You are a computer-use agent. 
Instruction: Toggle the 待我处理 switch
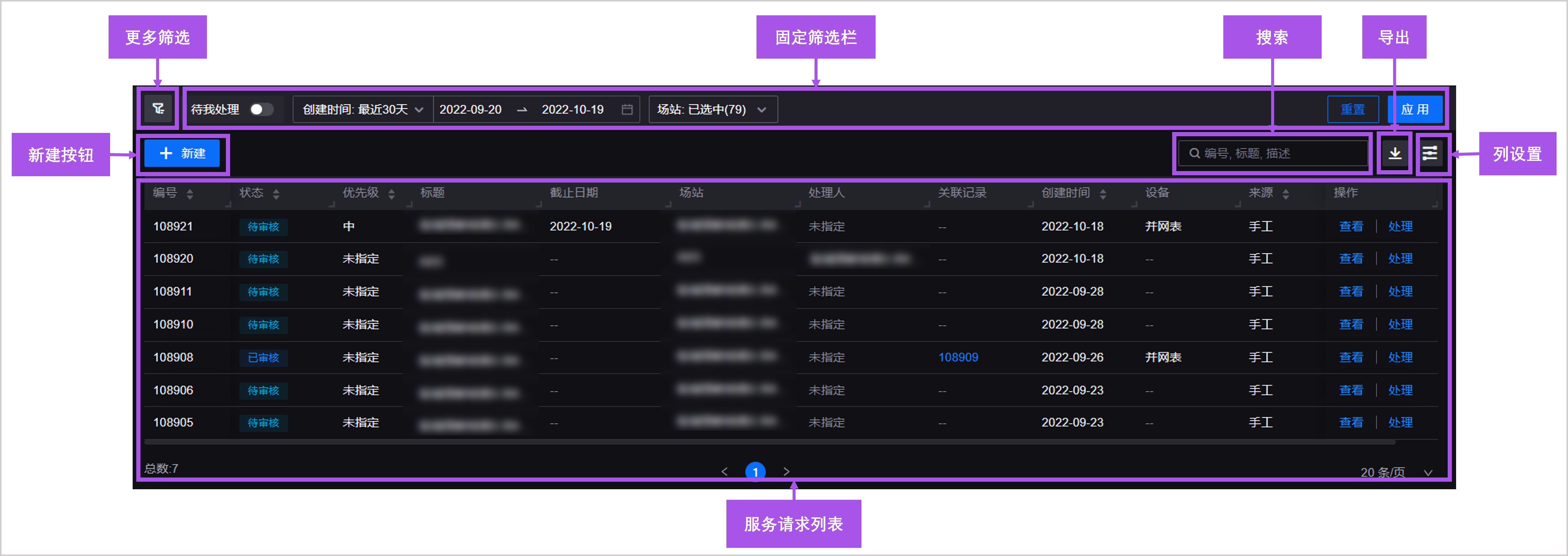pos(262,109)
